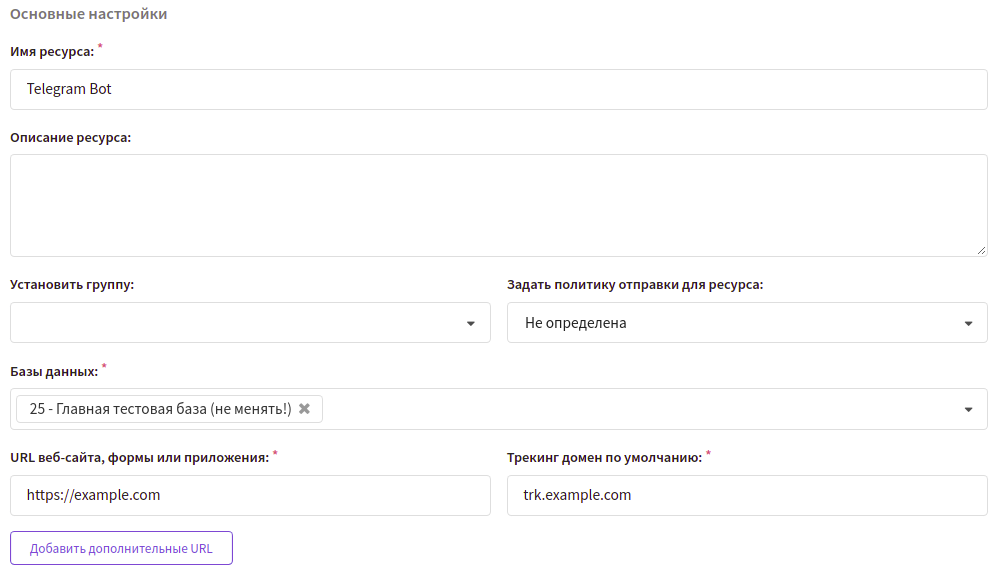Click the "URL веб-сайта, формы или приложения:" label
Image resolution: width=998 pixels, height=569 pixels.
(139, 458)
